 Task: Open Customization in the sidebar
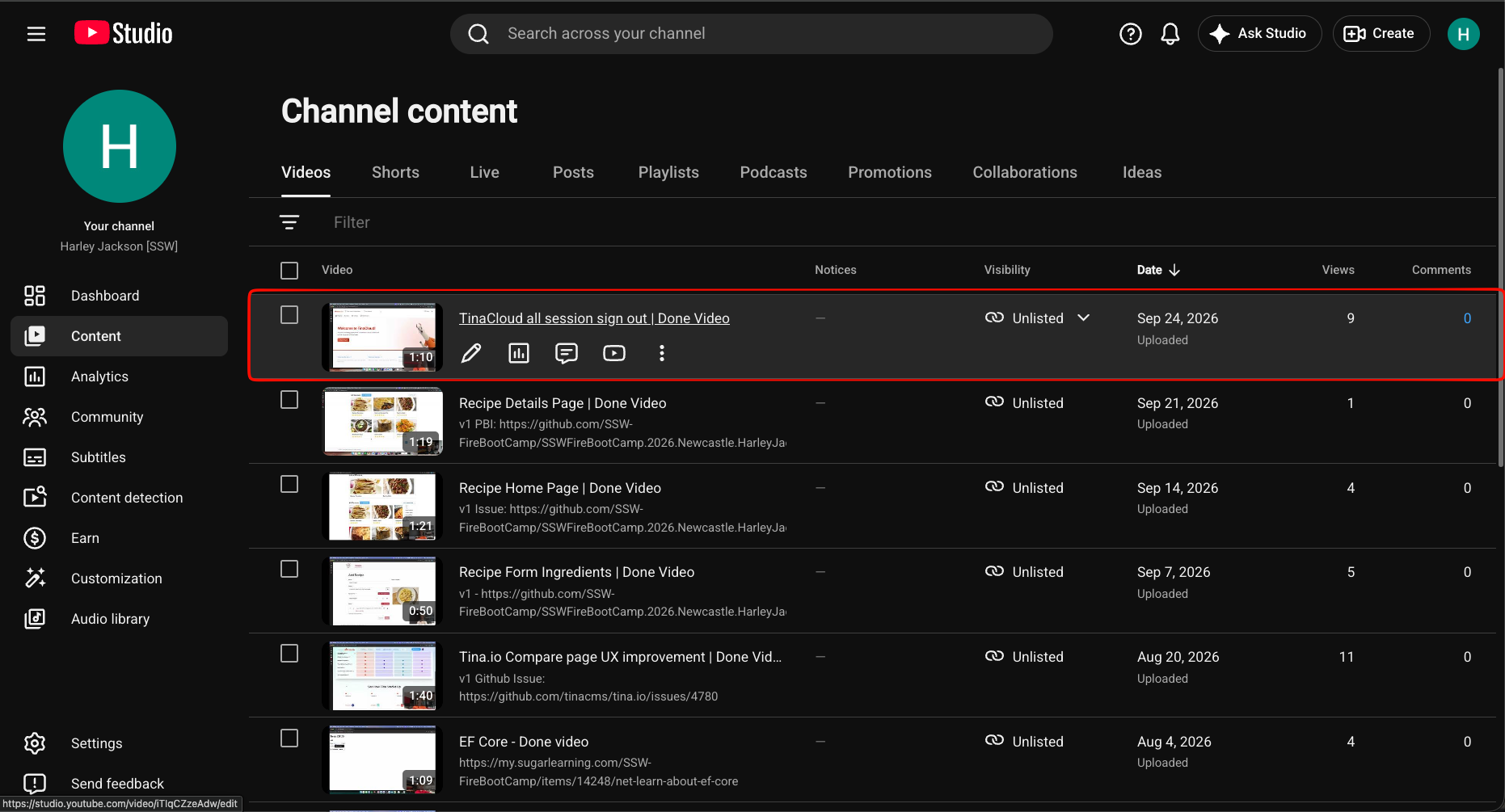[x=120, y=578]
